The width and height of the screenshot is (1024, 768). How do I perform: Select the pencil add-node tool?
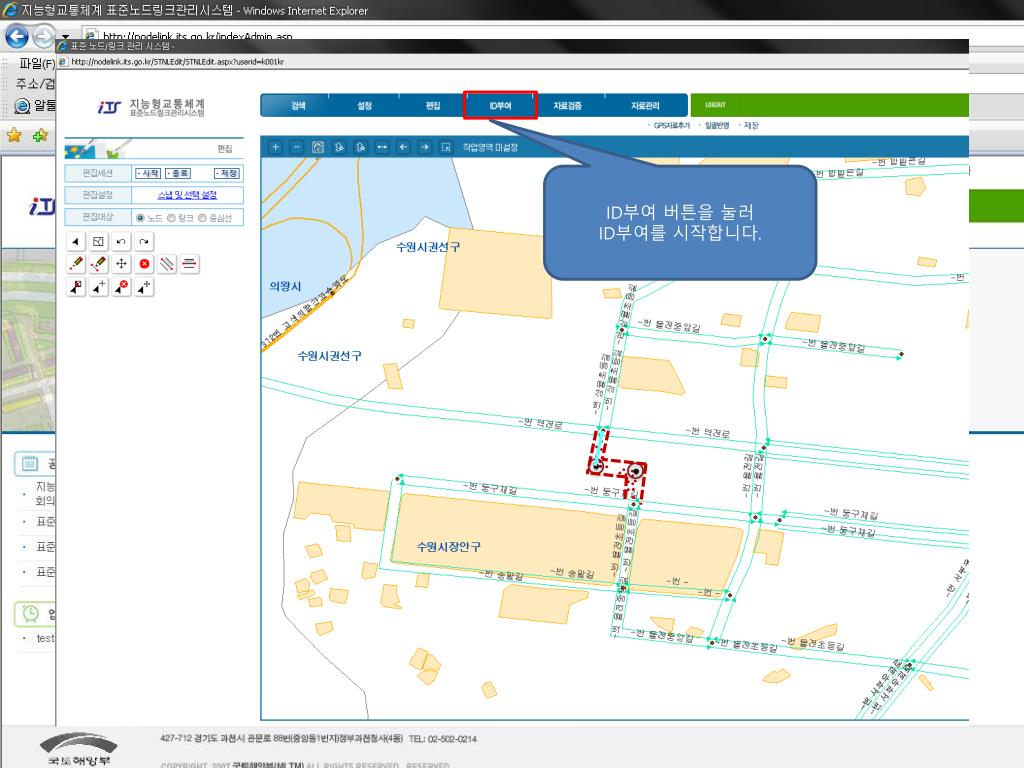point(76,264)
